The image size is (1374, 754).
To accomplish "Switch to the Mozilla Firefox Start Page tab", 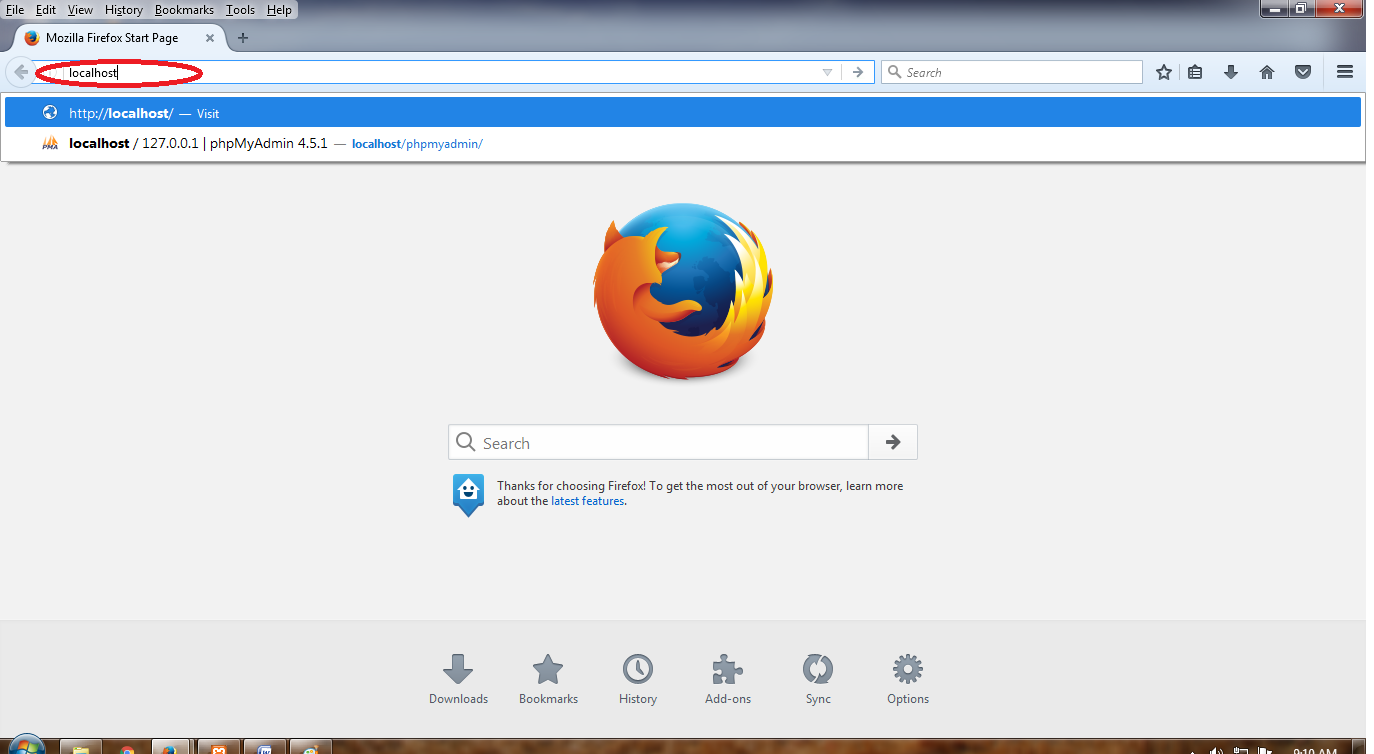I will click(x=110, y=37).
